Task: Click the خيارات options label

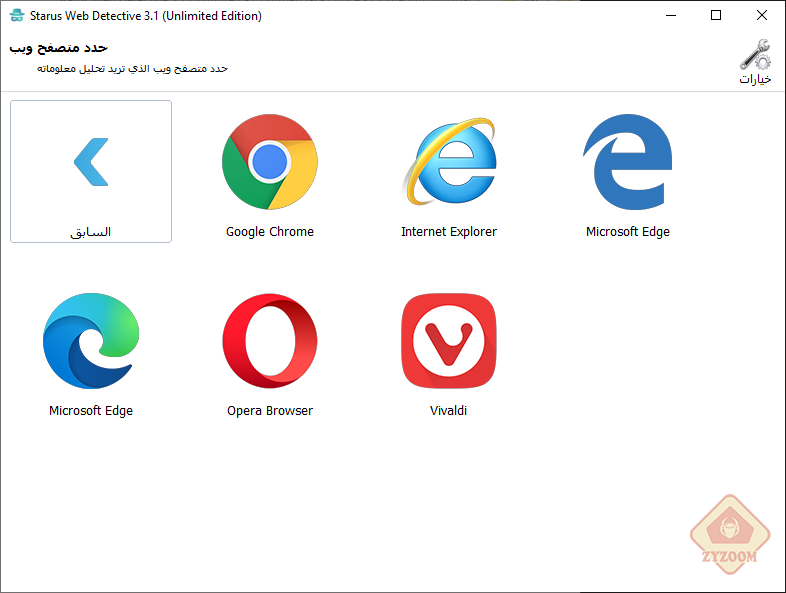Action: (x=755, y=79)
